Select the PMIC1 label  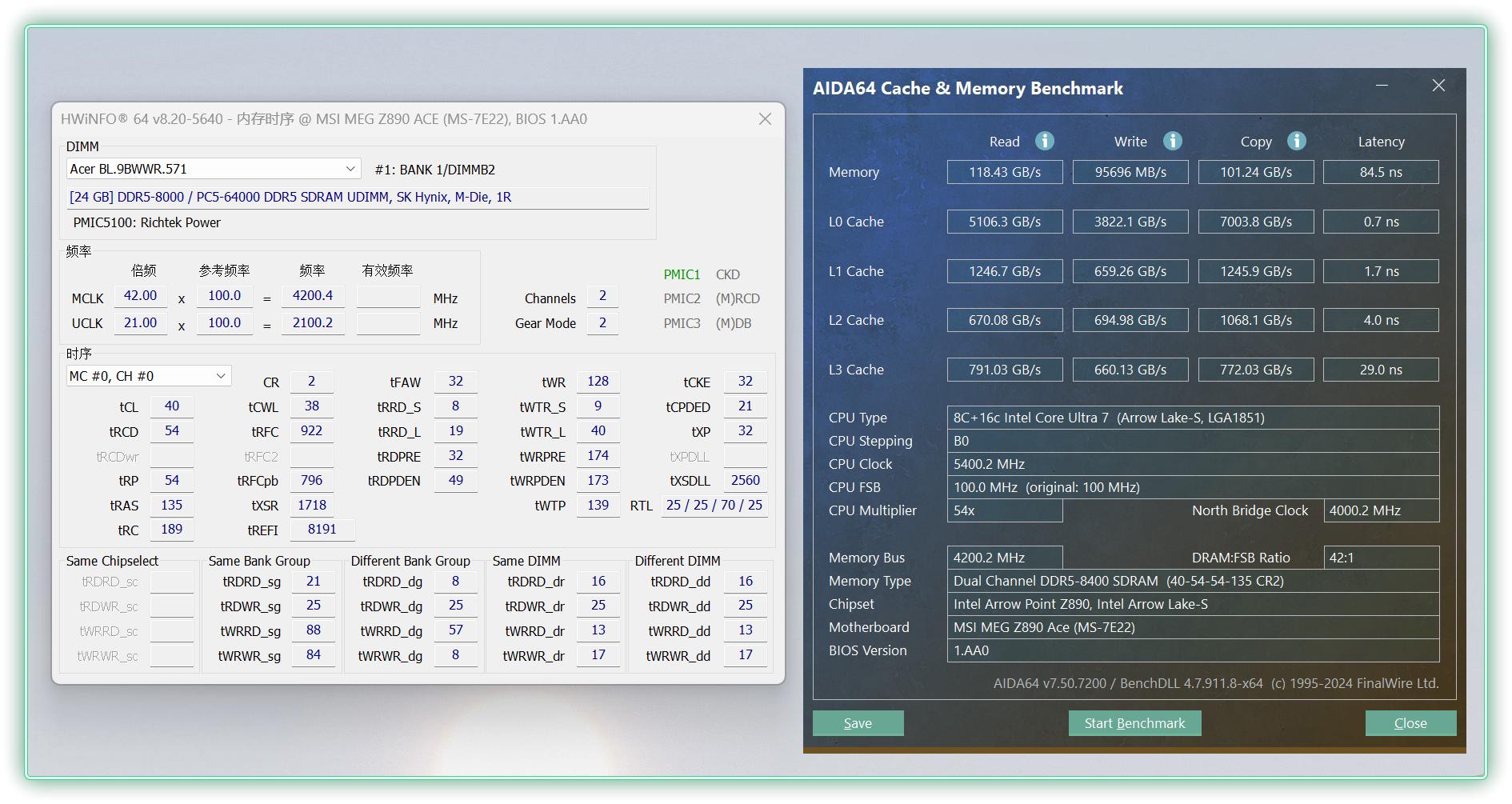click(682, 274)
